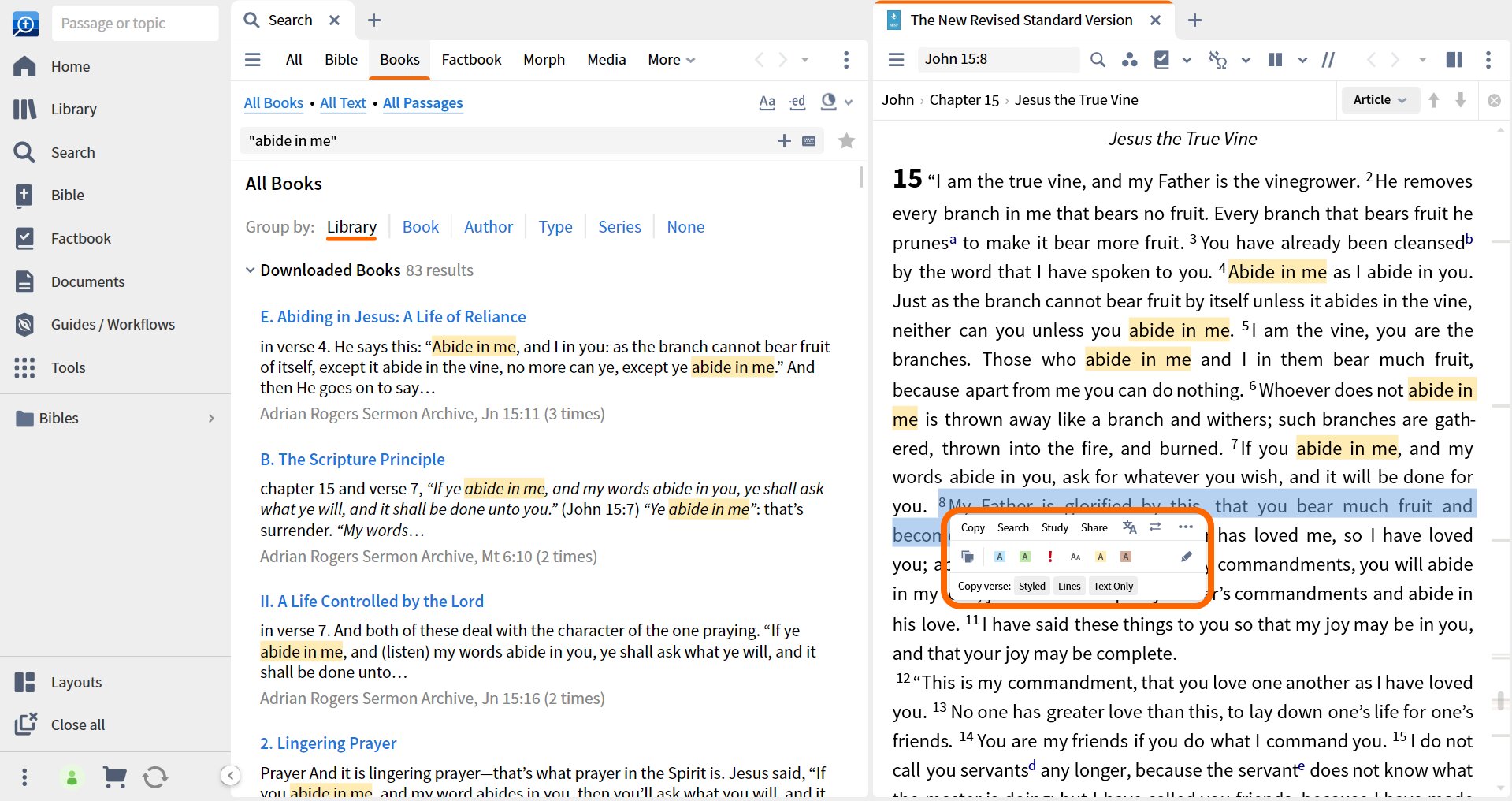
Task: Apply the green highlight A swatch
Action: pyautogui.click(x=1024, y=557)
